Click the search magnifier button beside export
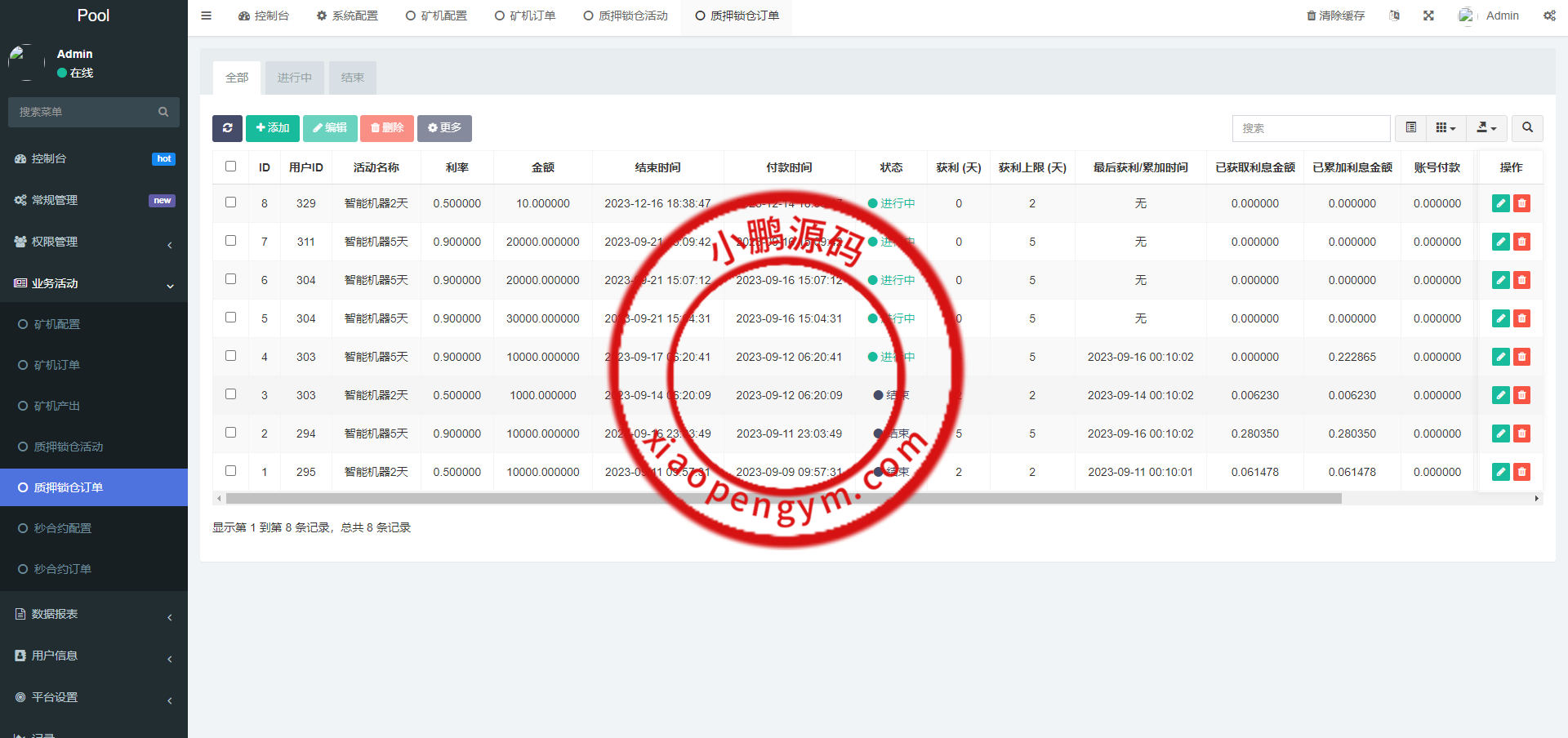 (x=1527, y=128)
